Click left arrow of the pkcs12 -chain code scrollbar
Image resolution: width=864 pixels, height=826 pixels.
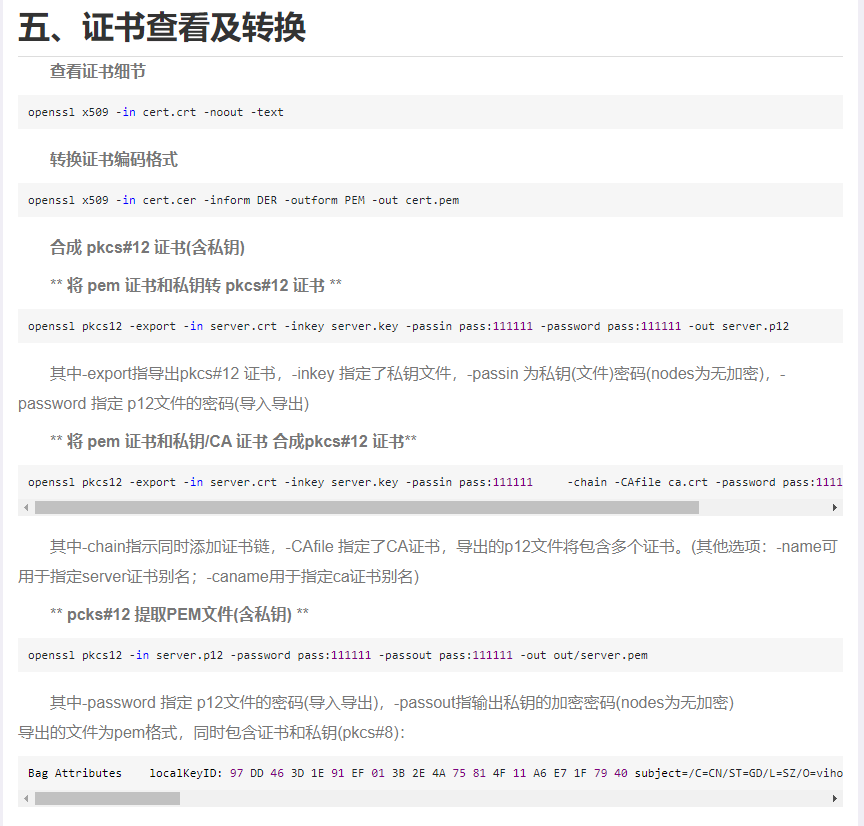26,508
